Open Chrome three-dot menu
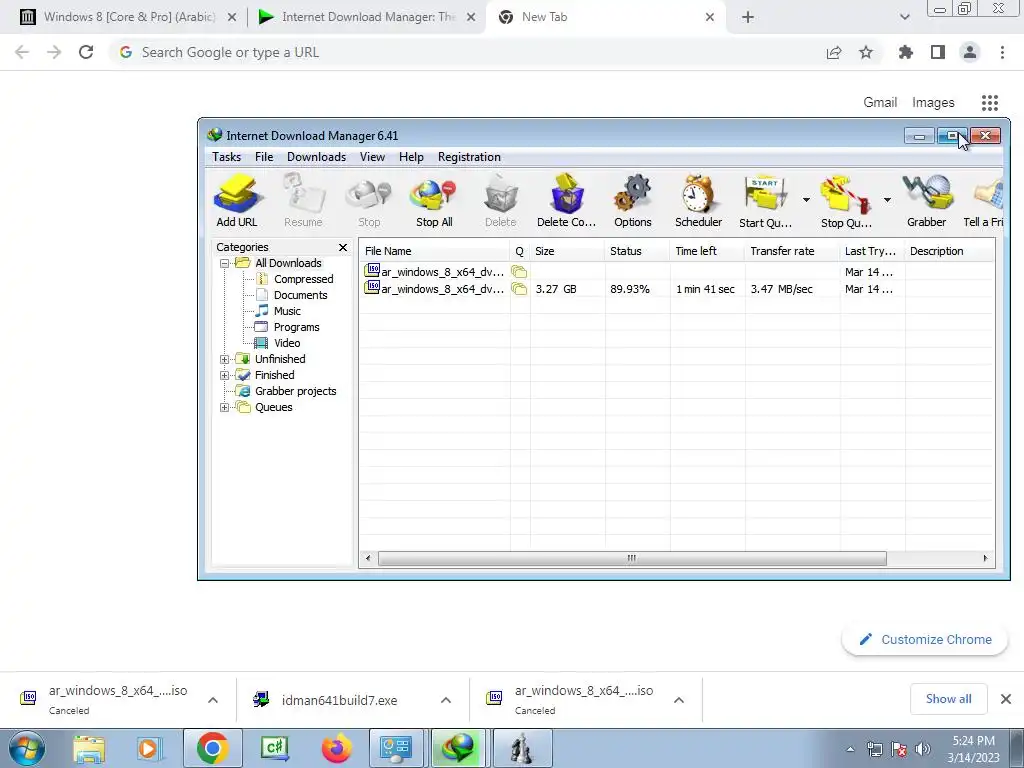Image resolution: width=1024 pixels, height=768 pixels. (1002, 52)
